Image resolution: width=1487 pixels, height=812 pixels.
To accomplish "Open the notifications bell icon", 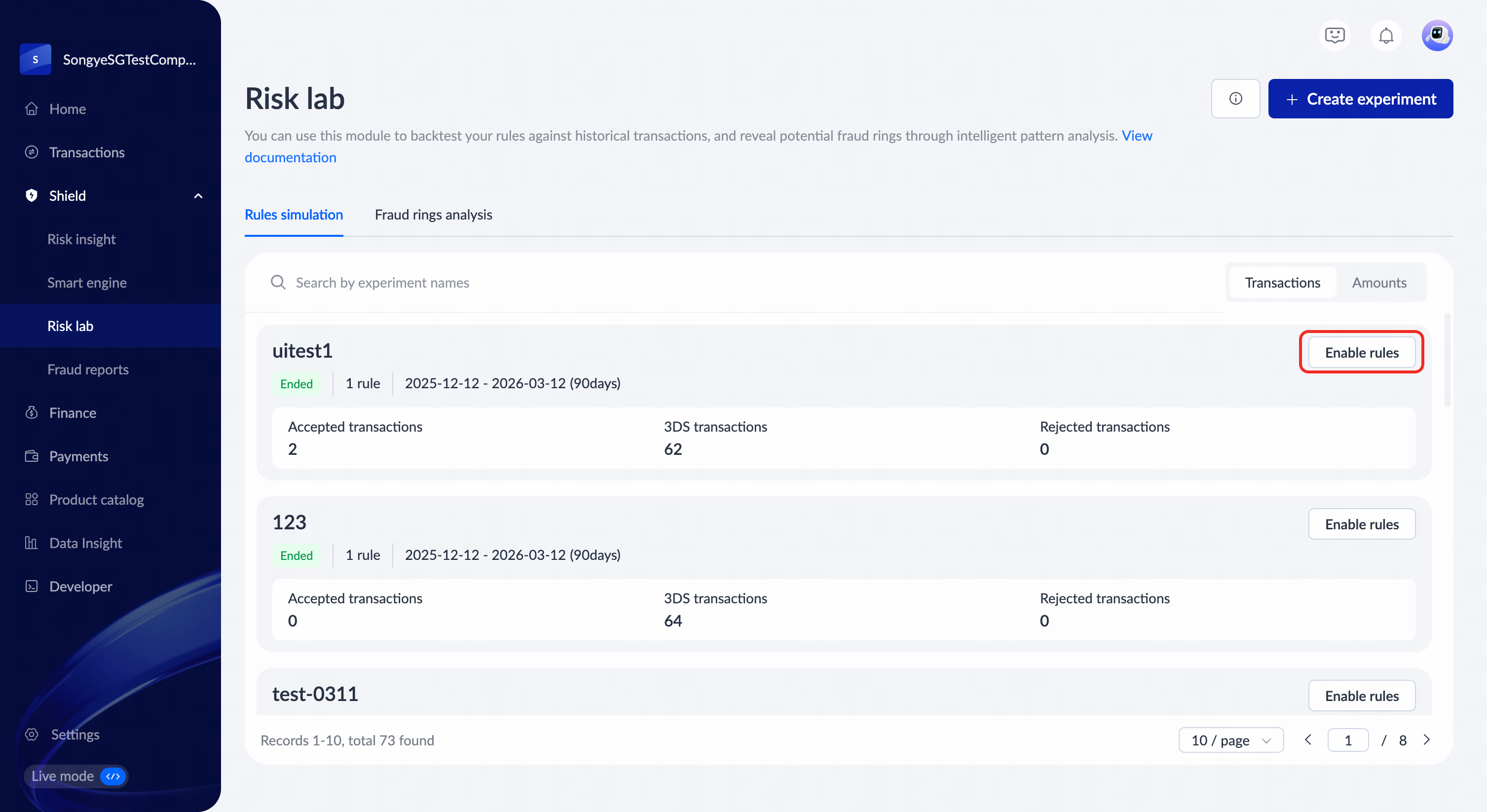I will pyautogui.click(x=1385, y=36).
